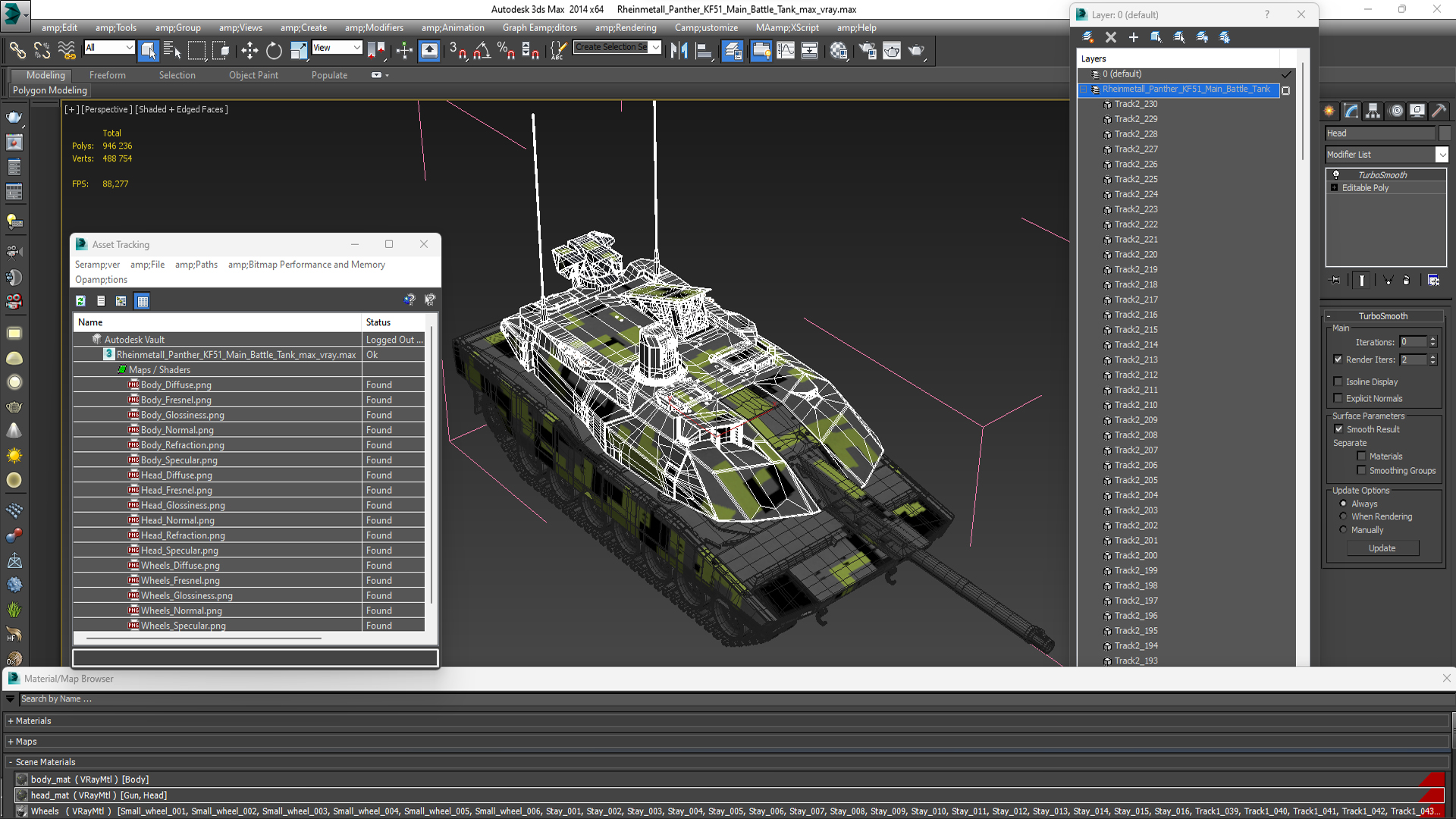Screen dimensions: 1456x819
Task: Toggle Angle Snap in toolbar
Action: [482, 50]
